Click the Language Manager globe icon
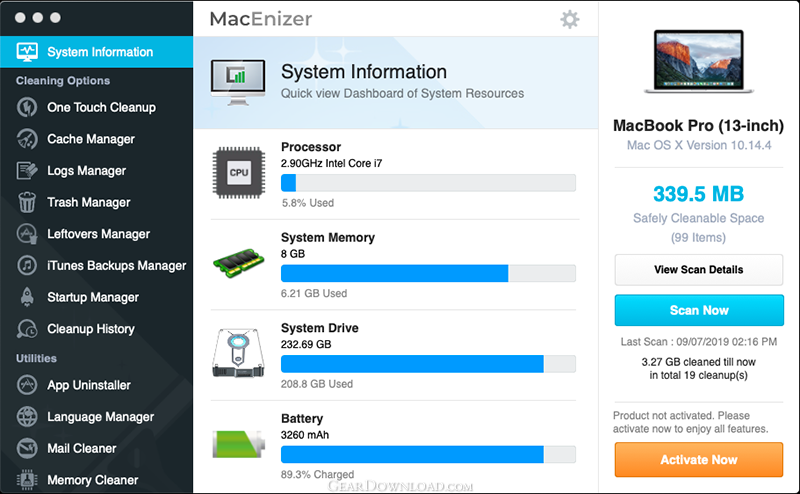 pyautogui.click(x=27, y=416)
